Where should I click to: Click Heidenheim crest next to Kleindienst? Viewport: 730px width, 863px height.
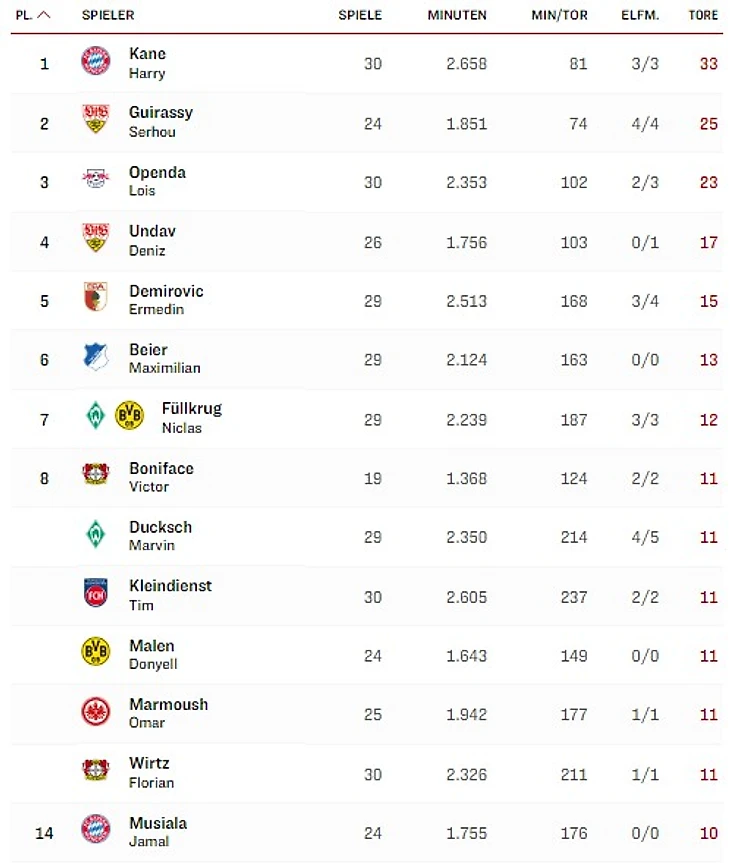96,593
